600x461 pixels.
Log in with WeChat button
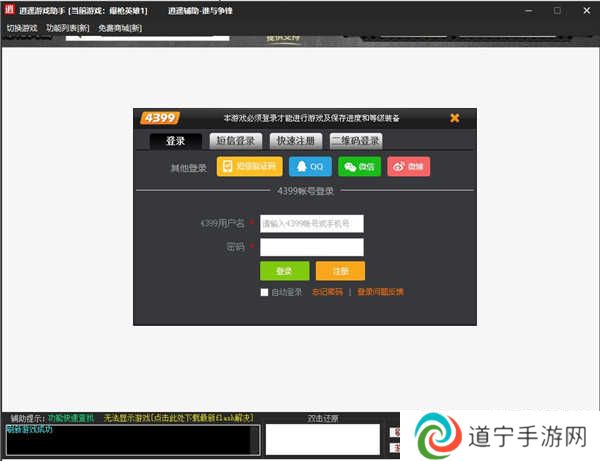tap(359, 166)
